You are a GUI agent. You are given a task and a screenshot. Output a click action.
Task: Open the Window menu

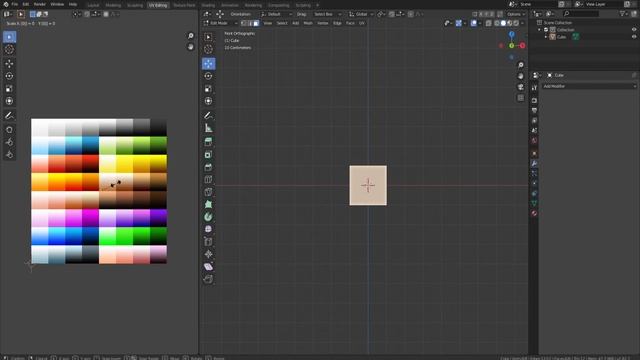[57, 4]
